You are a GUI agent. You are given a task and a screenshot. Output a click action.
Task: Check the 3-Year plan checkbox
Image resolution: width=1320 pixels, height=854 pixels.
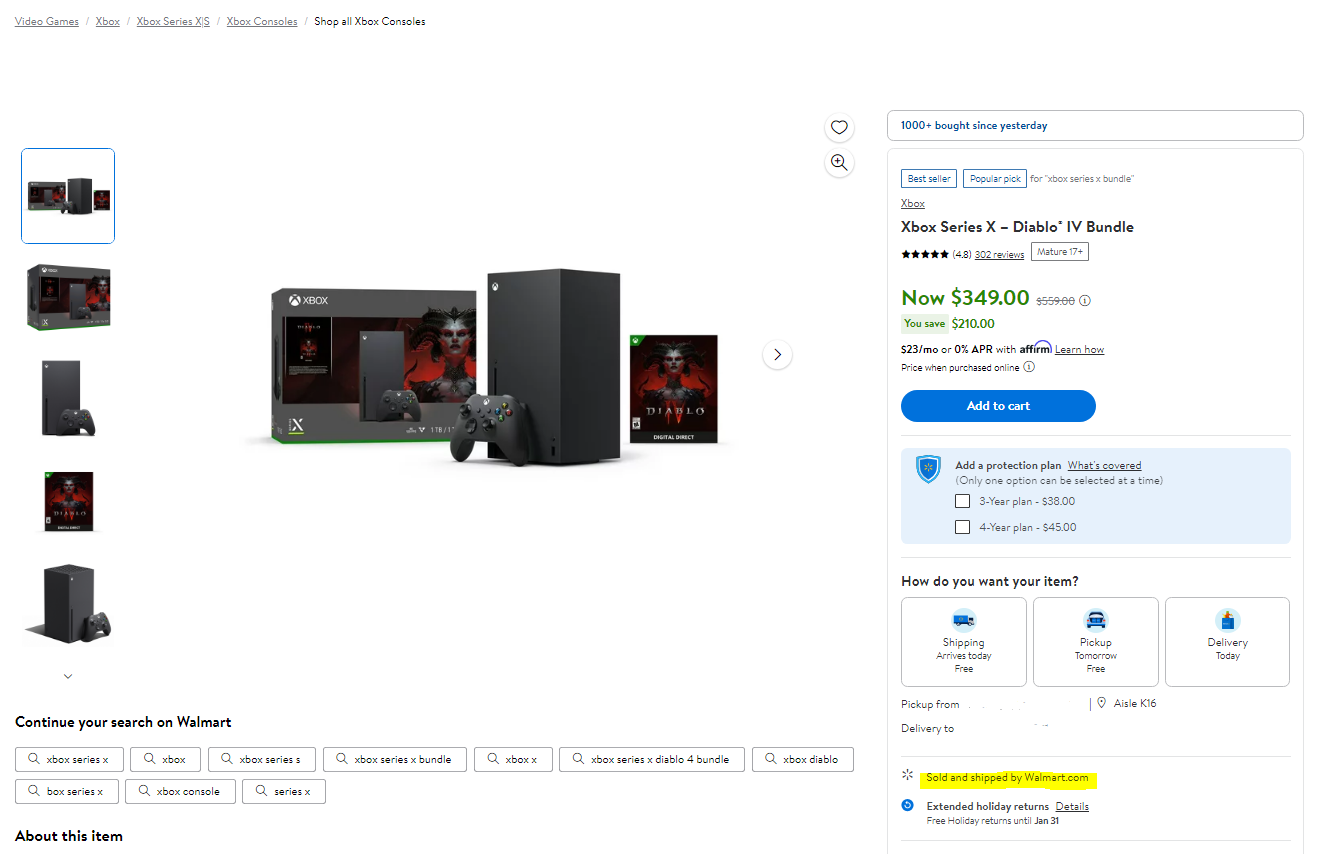click(x=962, y=501)
